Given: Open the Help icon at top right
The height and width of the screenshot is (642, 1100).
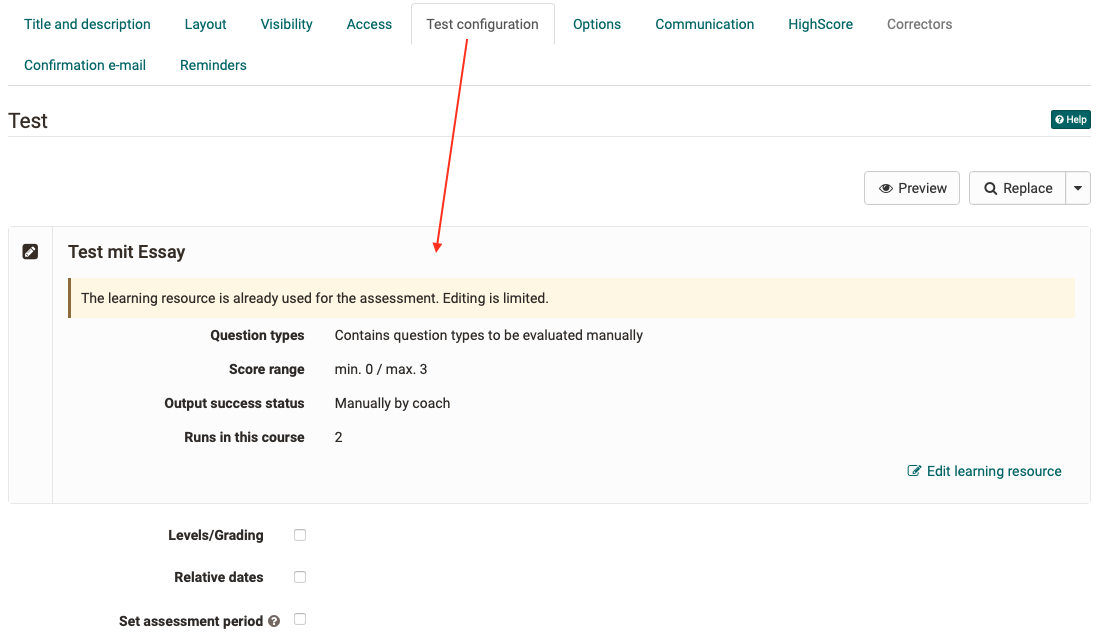Looking at the screenshot, I should click(1070, 119).
